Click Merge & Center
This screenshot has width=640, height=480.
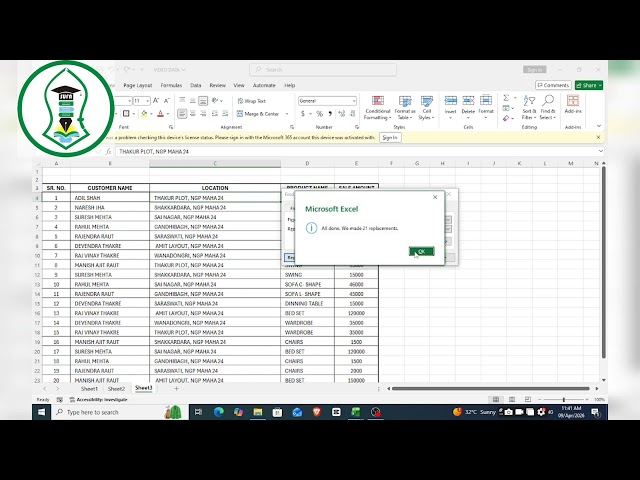258,114
